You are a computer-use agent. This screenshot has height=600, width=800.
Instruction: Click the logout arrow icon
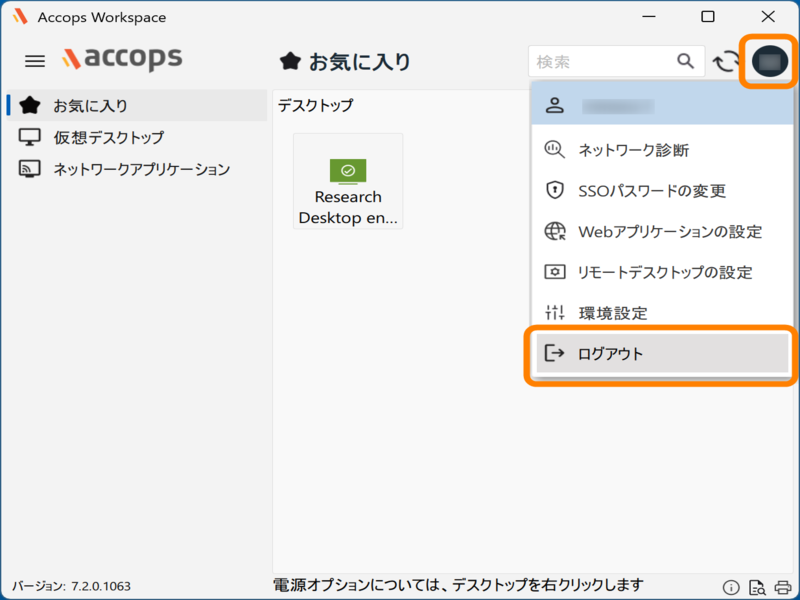click(x=554, y=353)
